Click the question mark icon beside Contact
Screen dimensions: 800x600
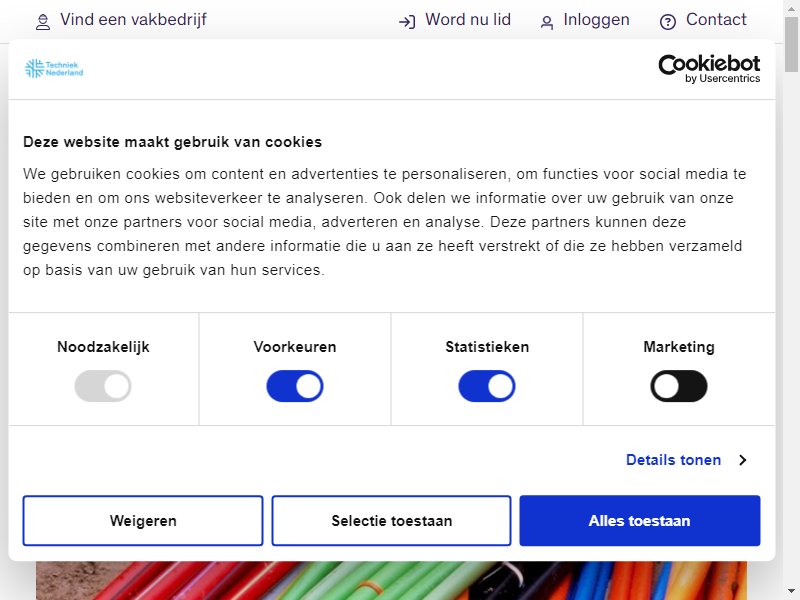(667, 22)
